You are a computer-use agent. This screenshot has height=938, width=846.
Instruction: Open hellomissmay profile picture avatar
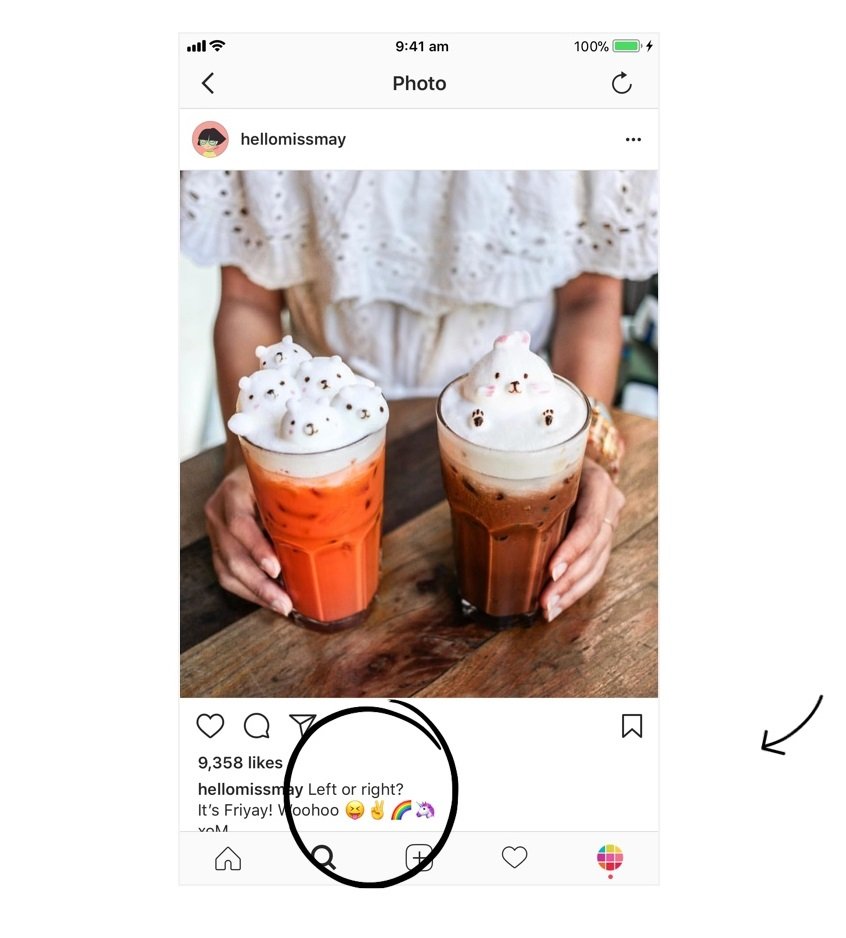210,139
